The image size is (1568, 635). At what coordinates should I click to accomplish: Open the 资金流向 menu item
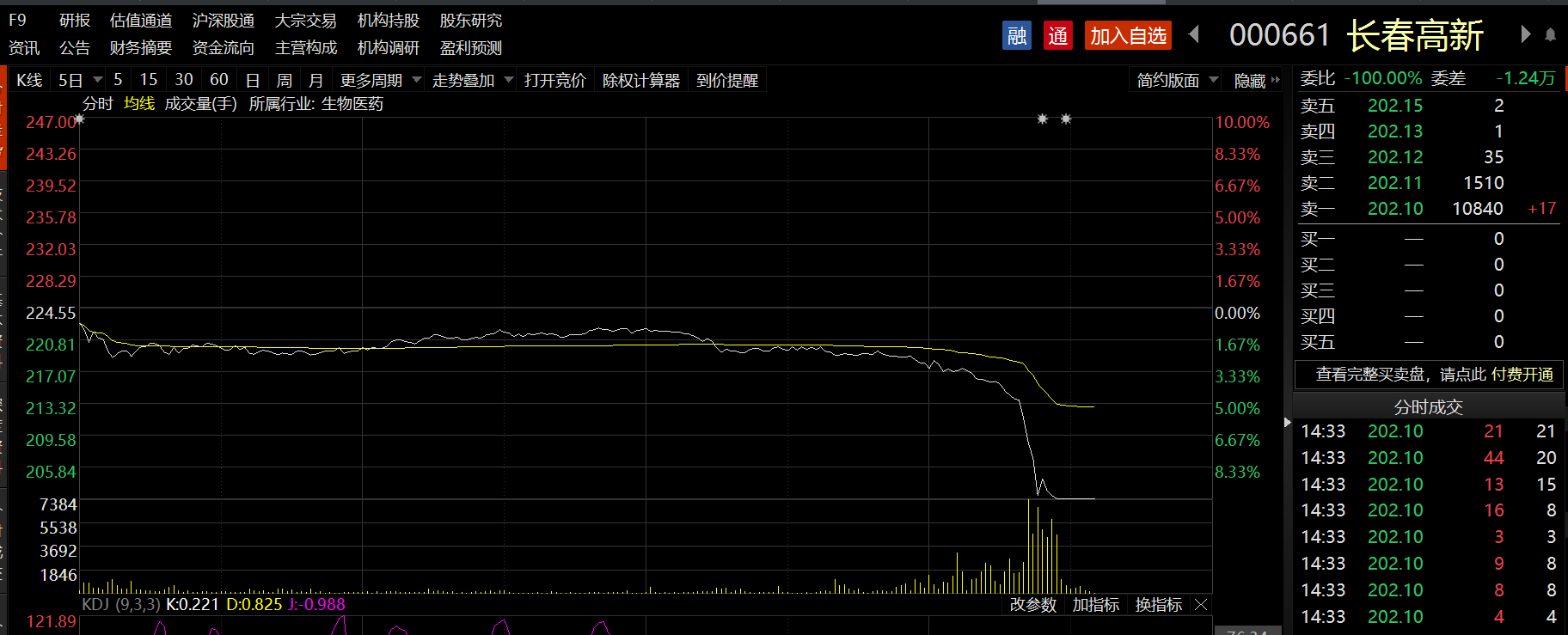click(223, 48)
